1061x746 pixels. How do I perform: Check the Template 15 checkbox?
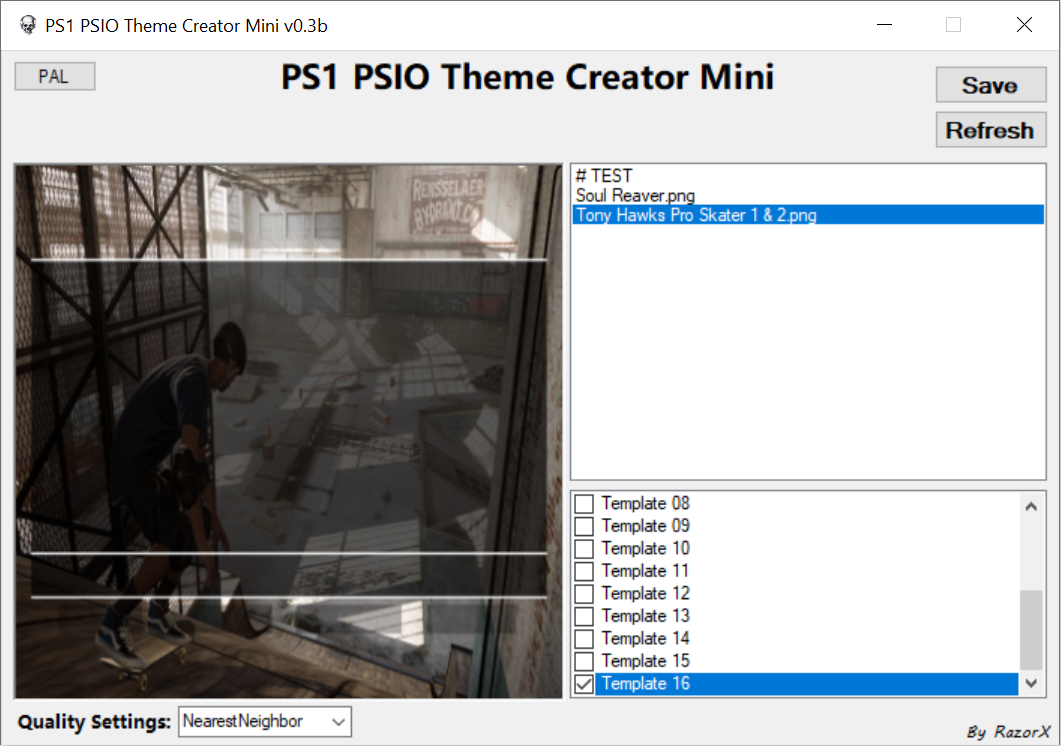(584, 661)
